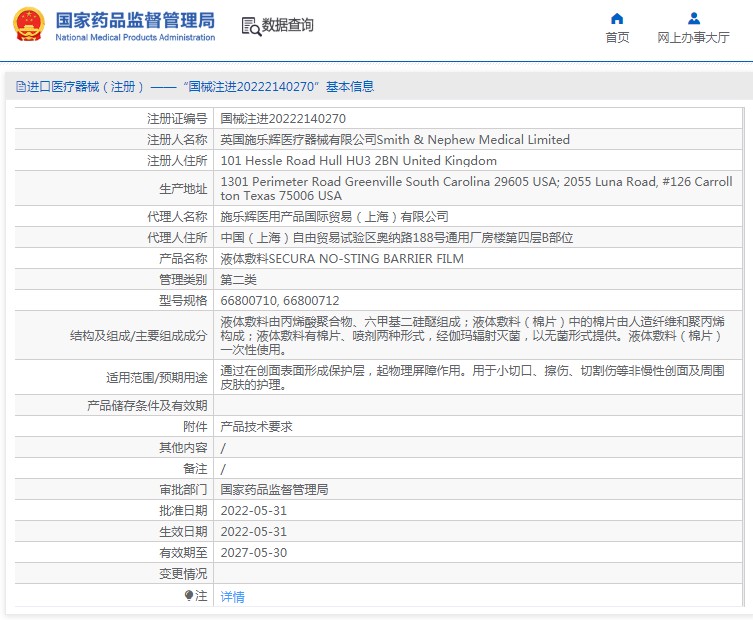
Task: Select composition text starting 液体敷料由丙烯酸聚合物
Action: pos(473,335)
